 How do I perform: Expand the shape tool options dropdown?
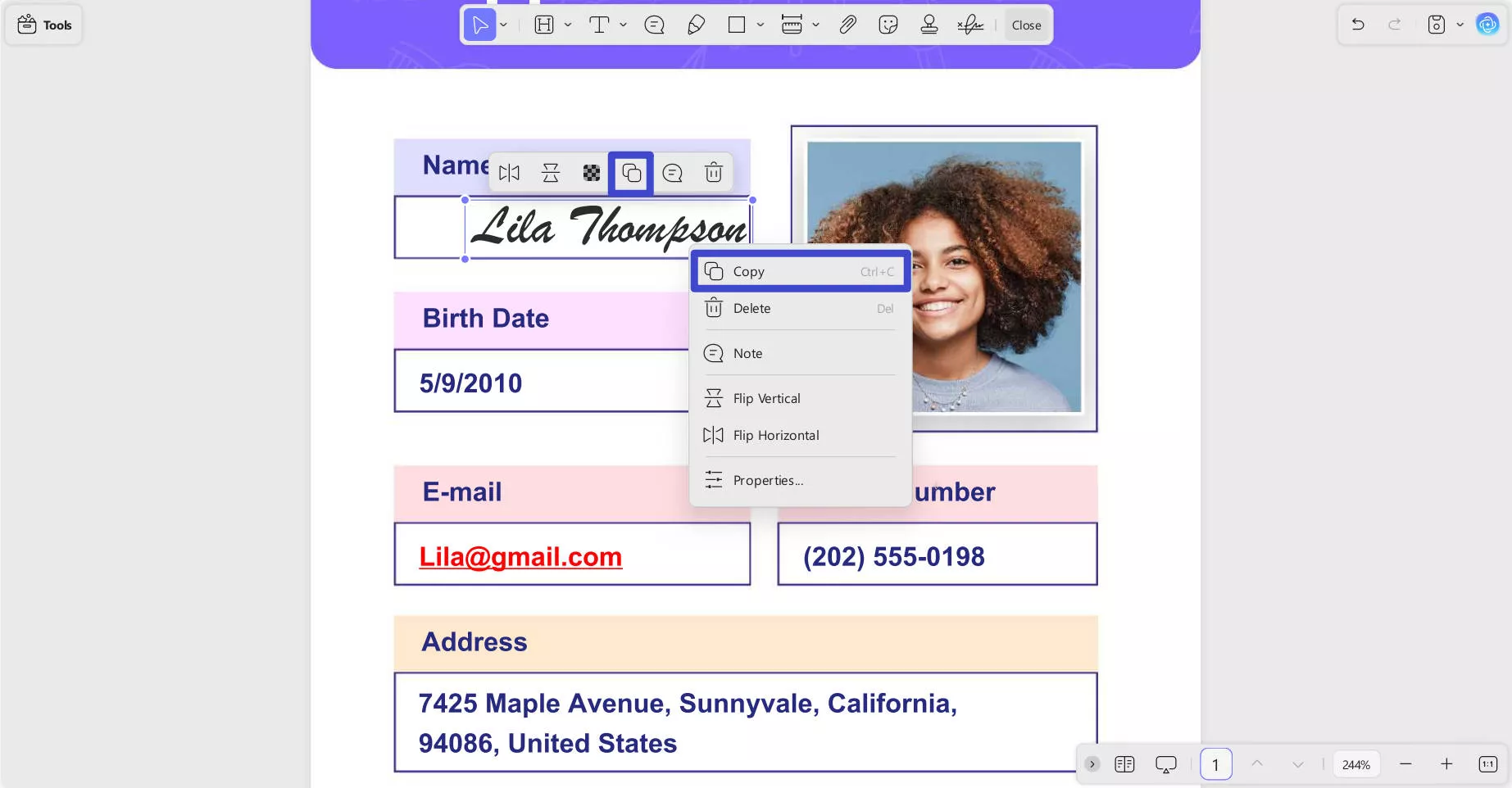(761, 25)
